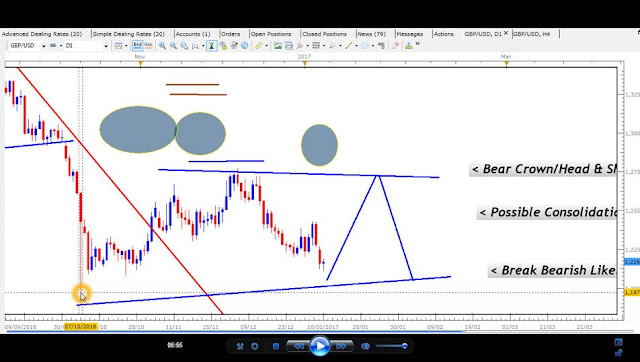Image resolution: width=640 pixels, height=362 pixels.
Task: Click the zoom out magnifier icon
Action: click(173, 46)
